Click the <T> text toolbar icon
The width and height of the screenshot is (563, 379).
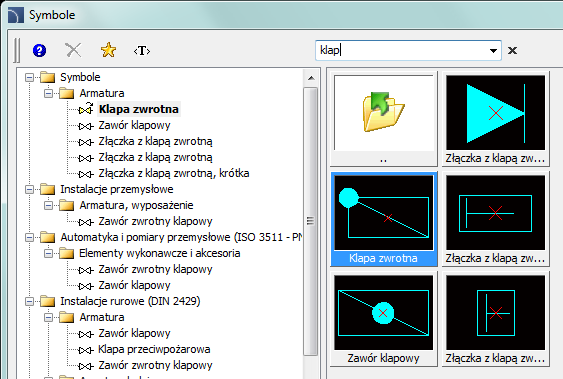[142, 51]
